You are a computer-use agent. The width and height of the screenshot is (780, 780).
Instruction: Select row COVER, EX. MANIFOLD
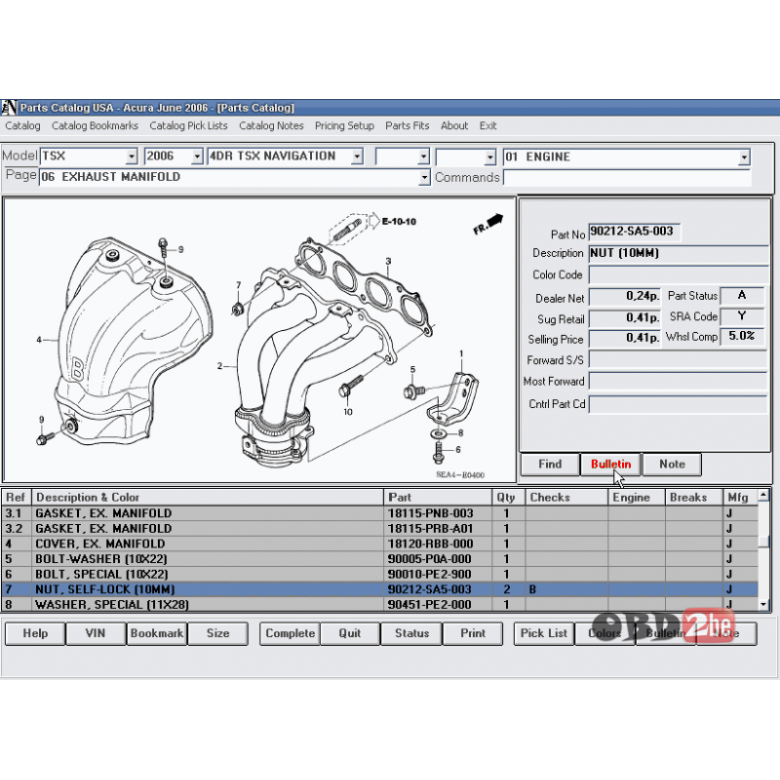point(380,544)
